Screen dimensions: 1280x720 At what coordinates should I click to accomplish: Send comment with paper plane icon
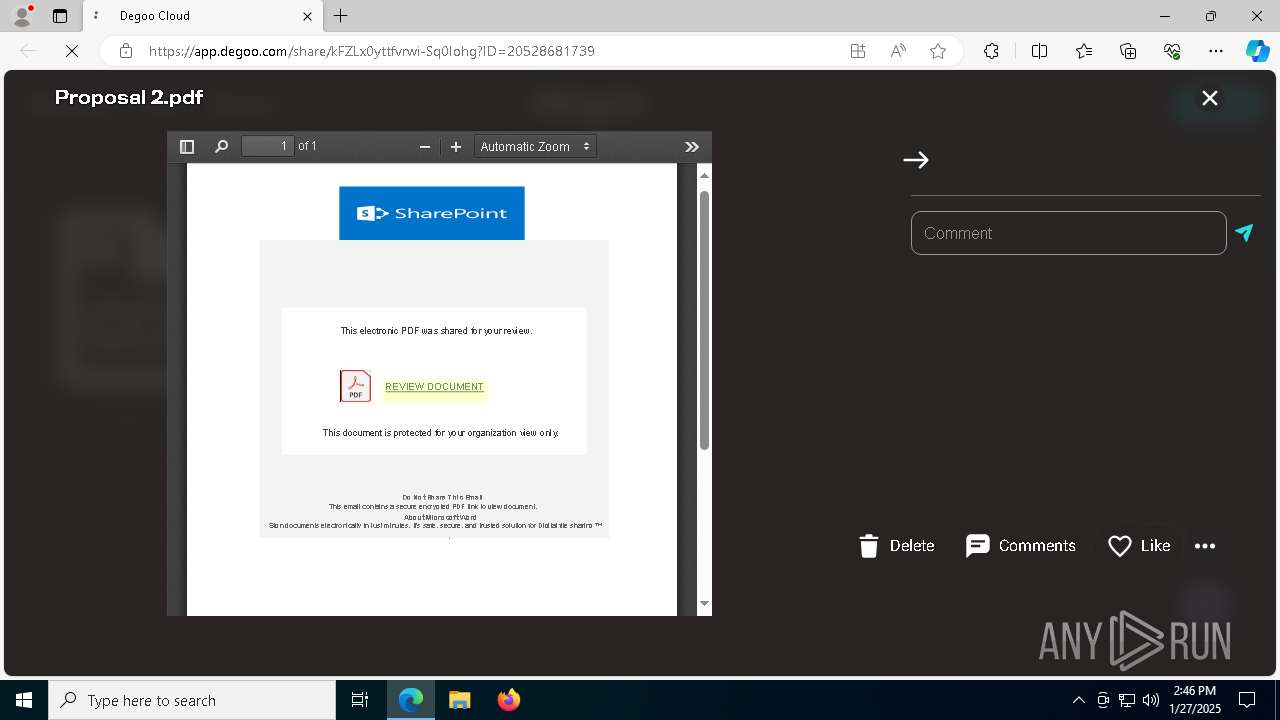(x=1244, y=232)
